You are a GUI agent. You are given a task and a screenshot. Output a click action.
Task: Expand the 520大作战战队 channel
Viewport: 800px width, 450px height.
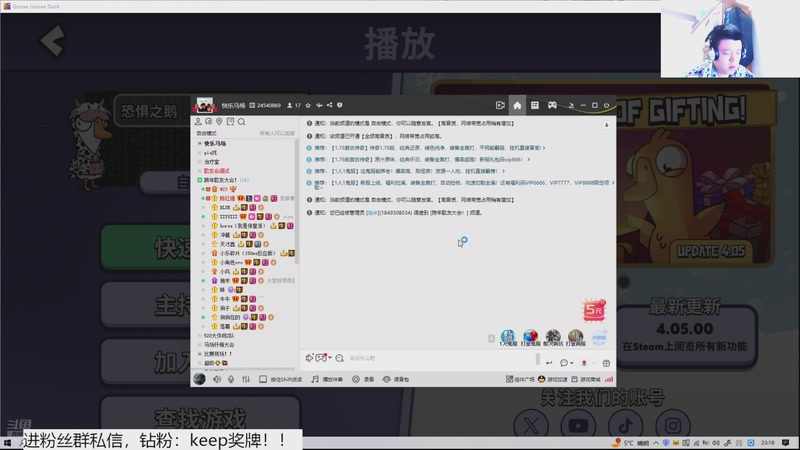[199, 336]
